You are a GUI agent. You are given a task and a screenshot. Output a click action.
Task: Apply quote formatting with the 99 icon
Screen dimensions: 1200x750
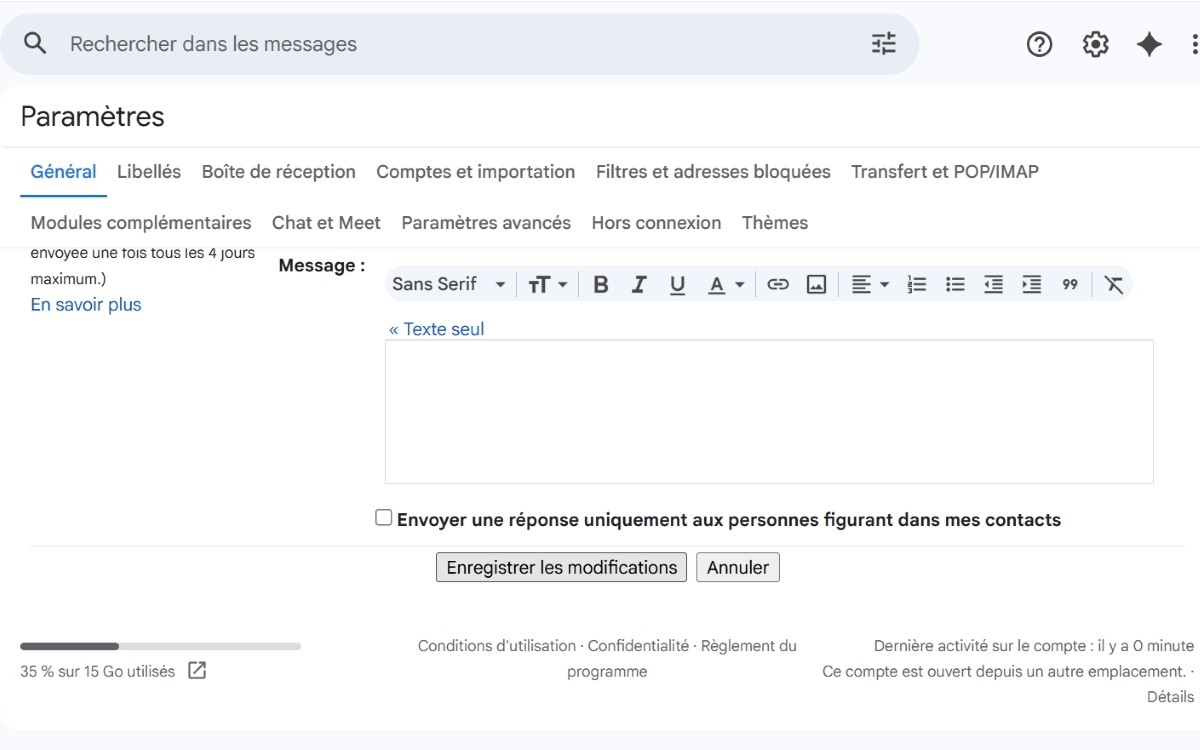(1069, 284)
